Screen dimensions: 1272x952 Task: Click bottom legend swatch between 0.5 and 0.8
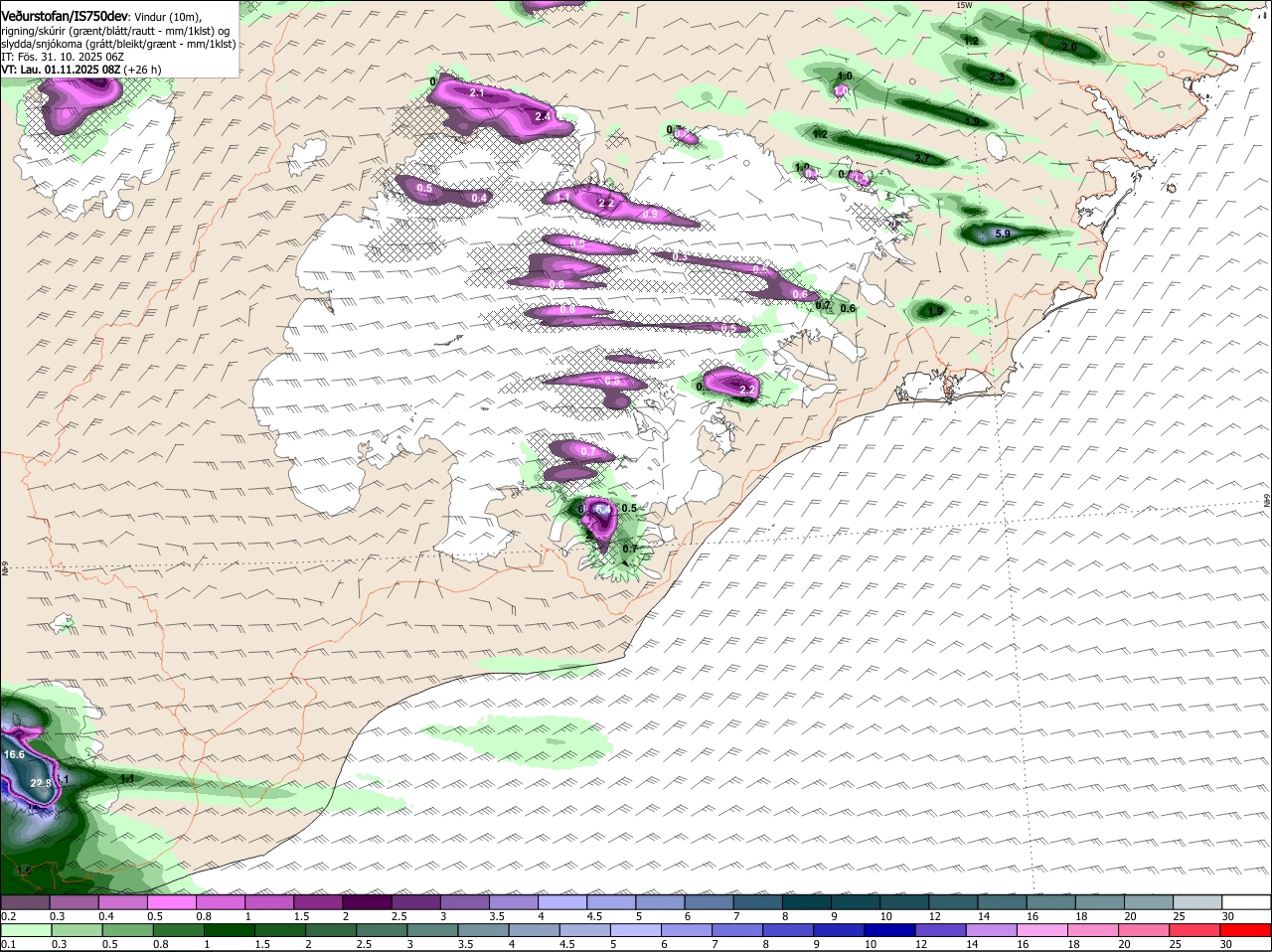click(x=127, y=930)
